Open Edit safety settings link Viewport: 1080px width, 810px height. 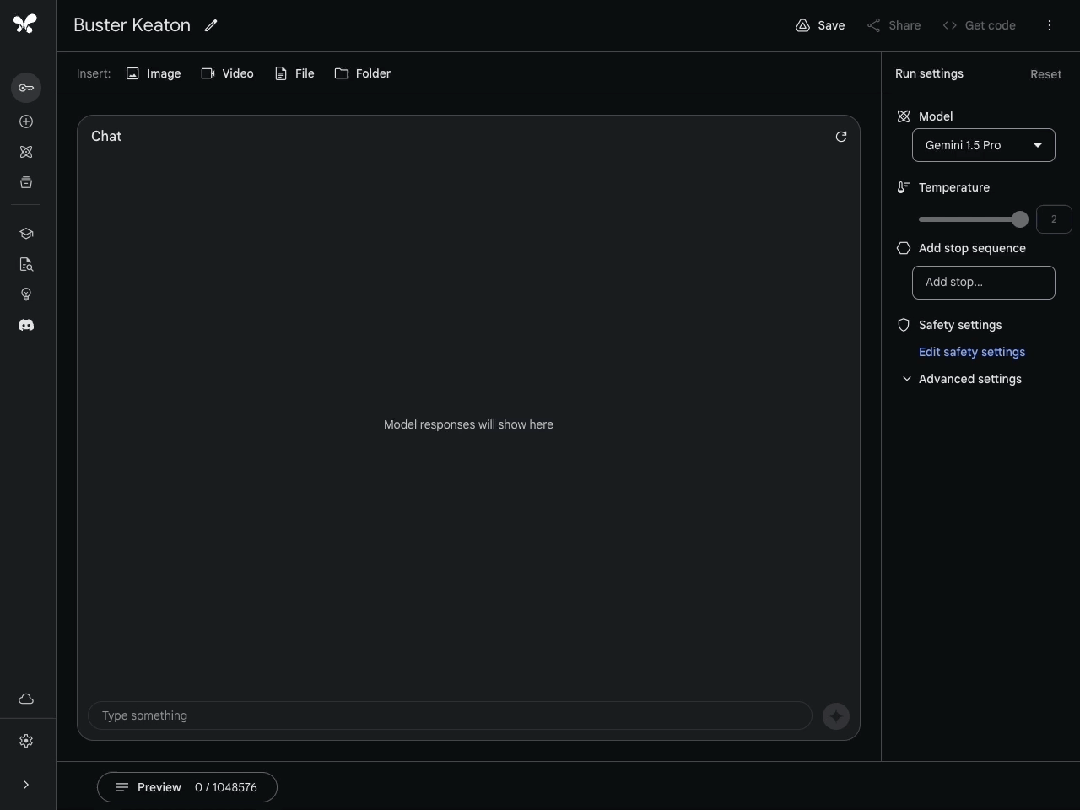tap(972, 352)
